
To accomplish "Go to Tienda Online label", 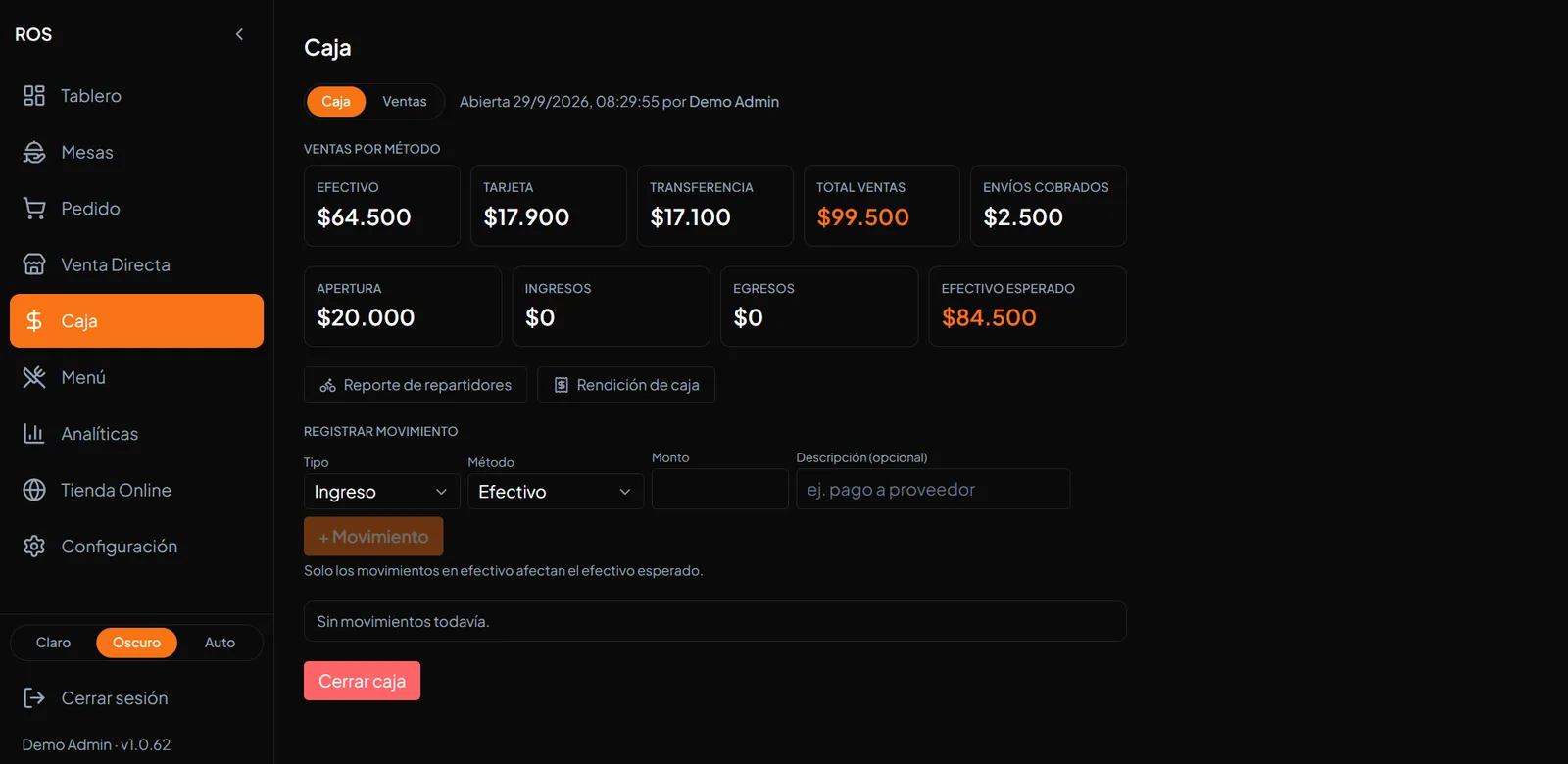I will (116, 490).
